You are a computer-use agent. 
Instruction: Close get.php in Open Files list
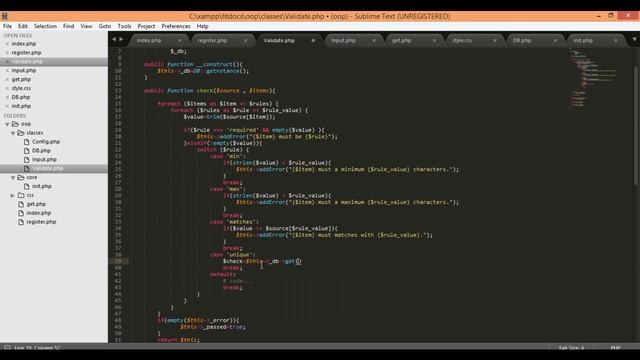click(7, 80)
